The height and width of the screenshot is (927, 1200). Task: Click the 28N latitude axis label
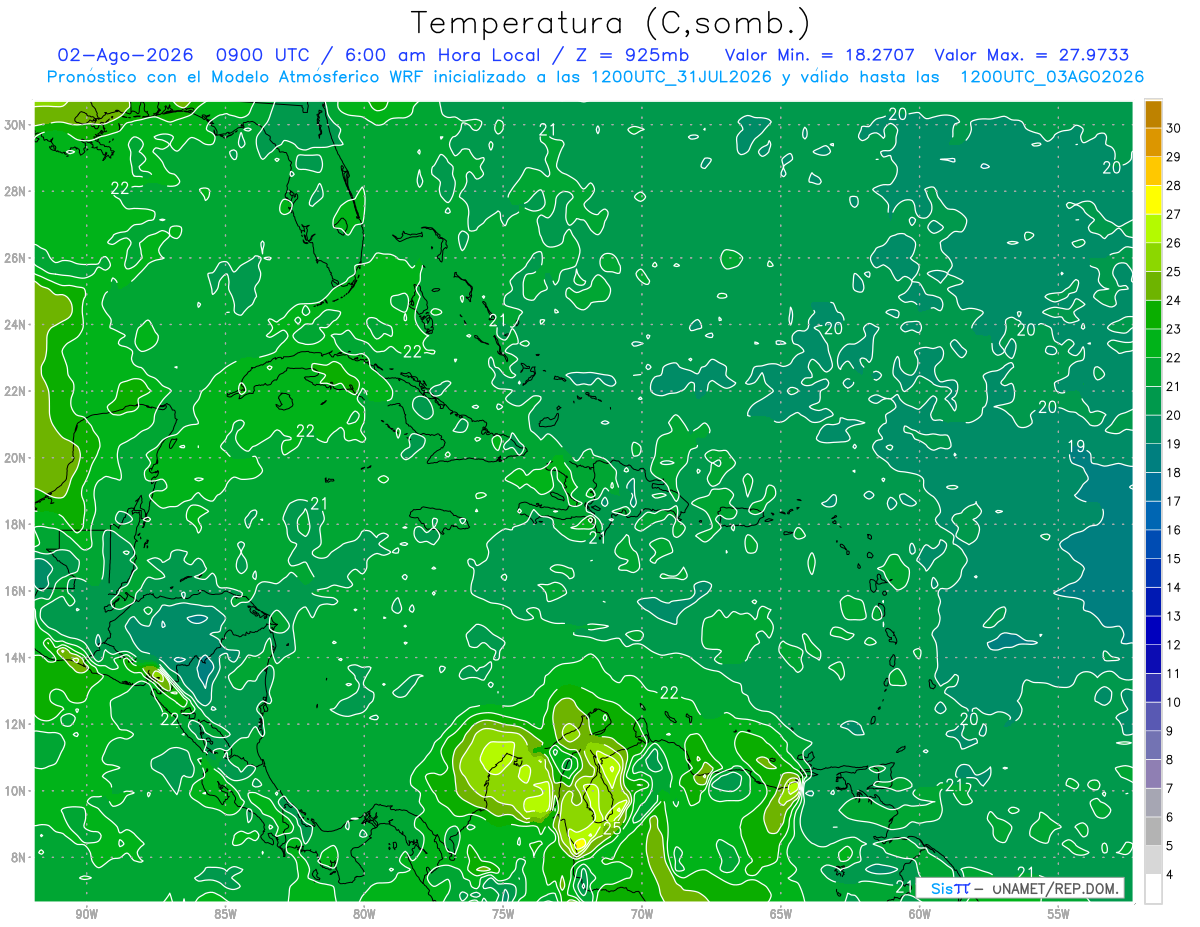(x=17, y=191)
